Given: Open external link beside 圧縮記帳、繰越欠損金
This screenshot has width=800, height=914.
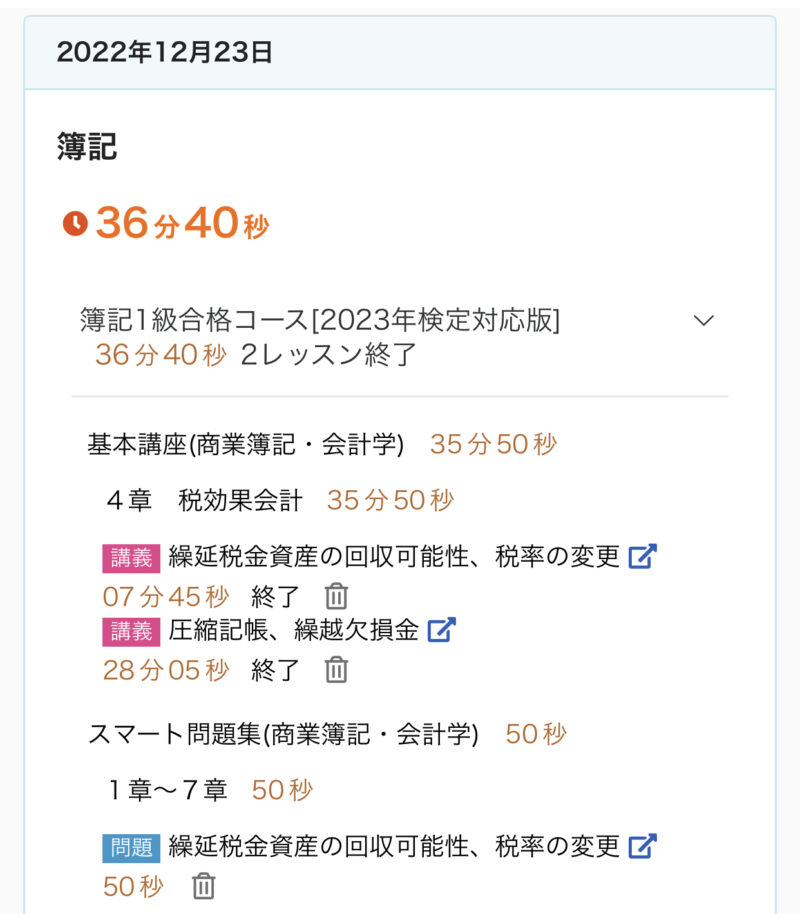Looking at the screenshot, I should pyautogui.click(x=441, y=630).
